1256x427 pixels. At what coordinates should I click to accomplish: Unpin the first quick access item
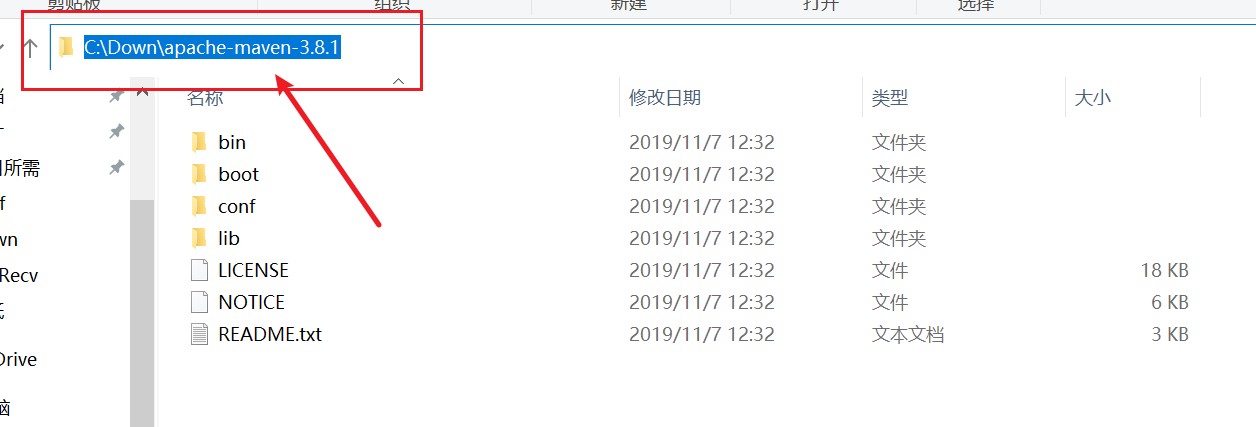click(116, 97)
